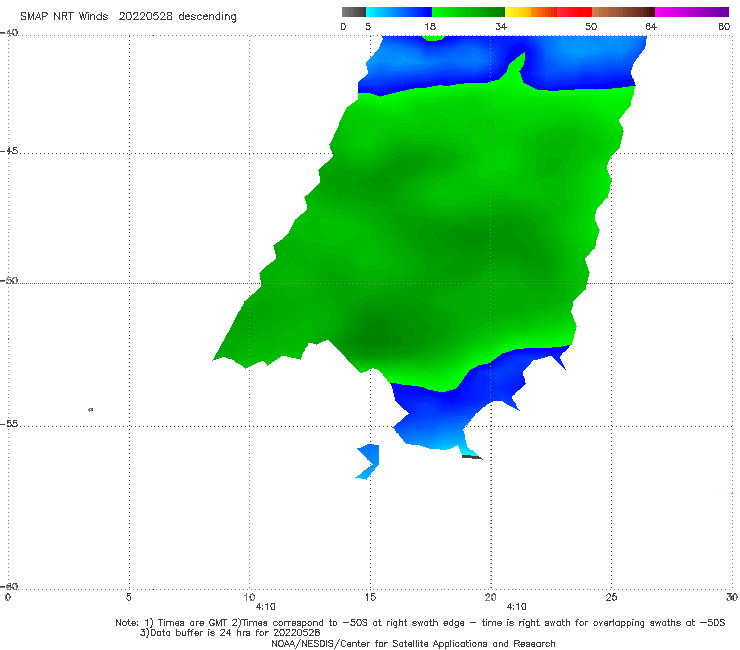
Task: Click the magenta-purple segment of the colorbar
Action: tap(692, 12)
